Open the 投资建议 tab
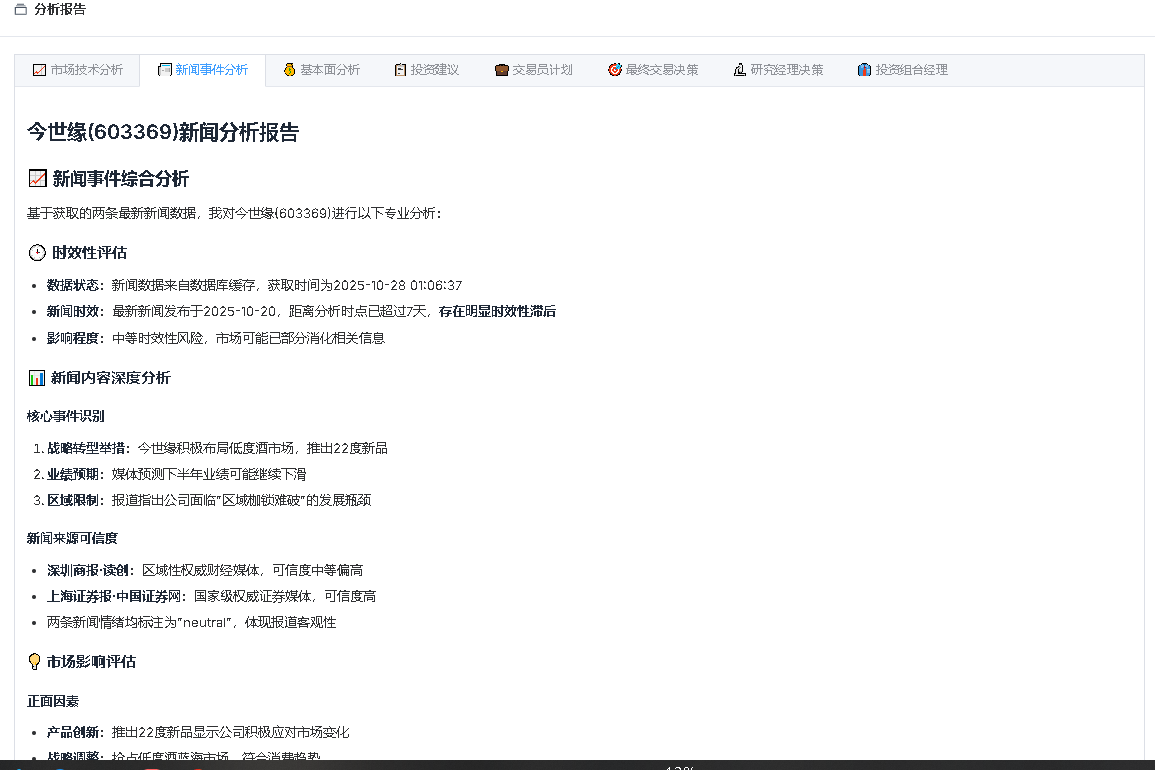 (x=426, y=70)
